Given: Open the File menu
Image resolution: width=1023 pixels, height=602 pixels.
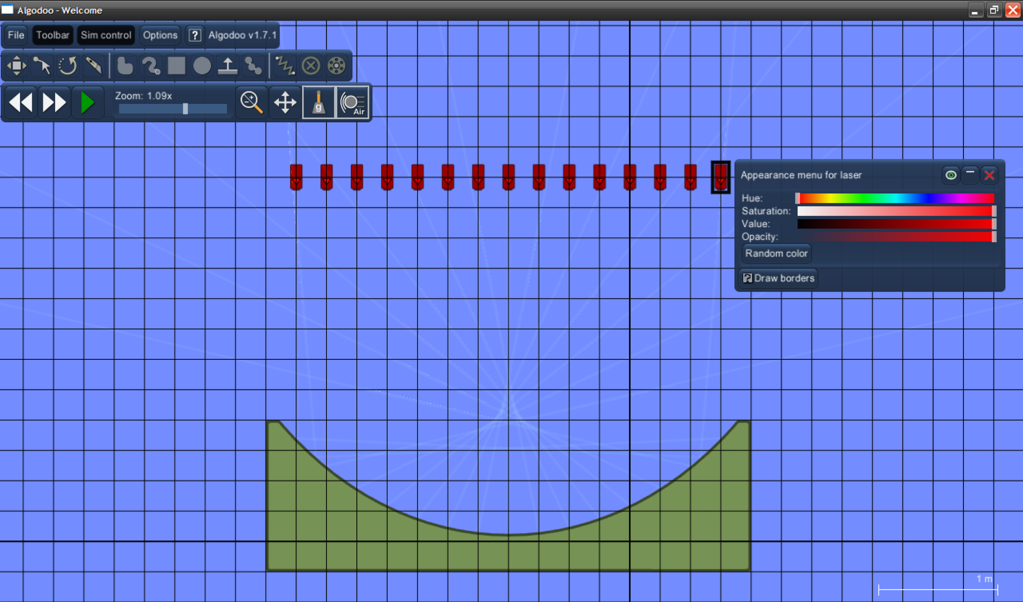Looking at the screenshot, I should (x=16, y=35).
